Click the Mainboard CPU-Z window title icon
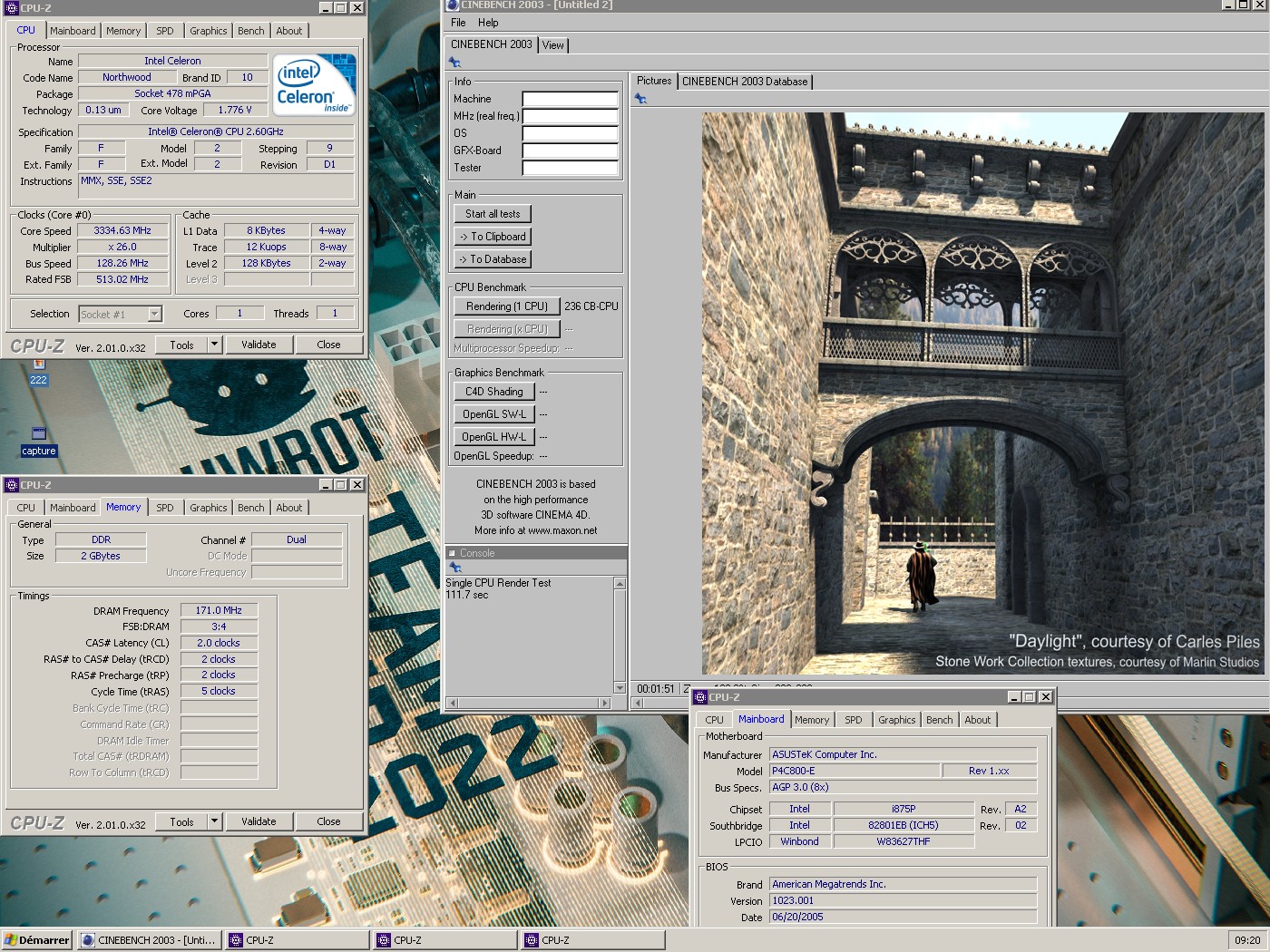The height and width of the screenshot is (952, 1270). [699, 697]
